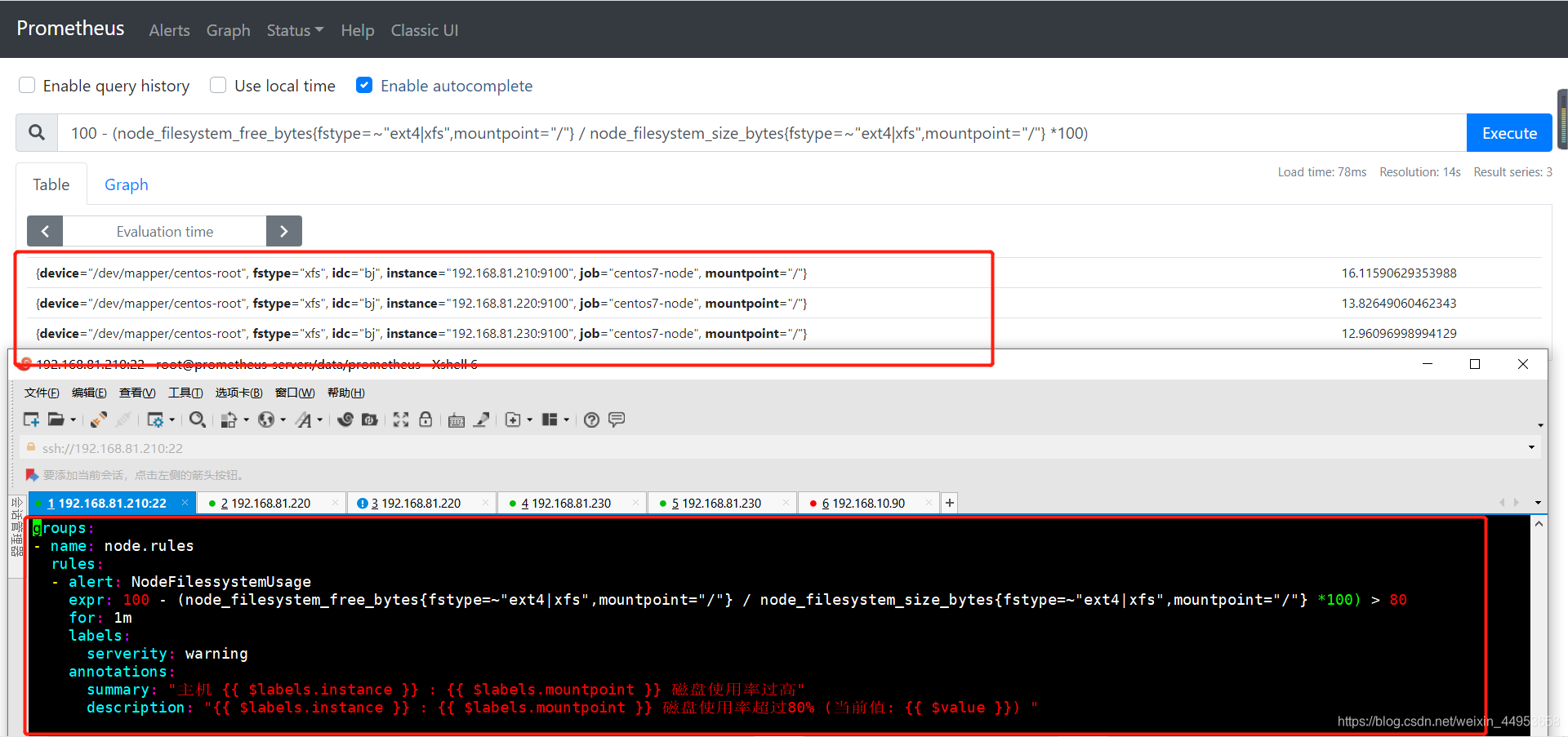Close Xshell tab 1 192.168.81.210:22
The image size is (1568, 737).
185,502
